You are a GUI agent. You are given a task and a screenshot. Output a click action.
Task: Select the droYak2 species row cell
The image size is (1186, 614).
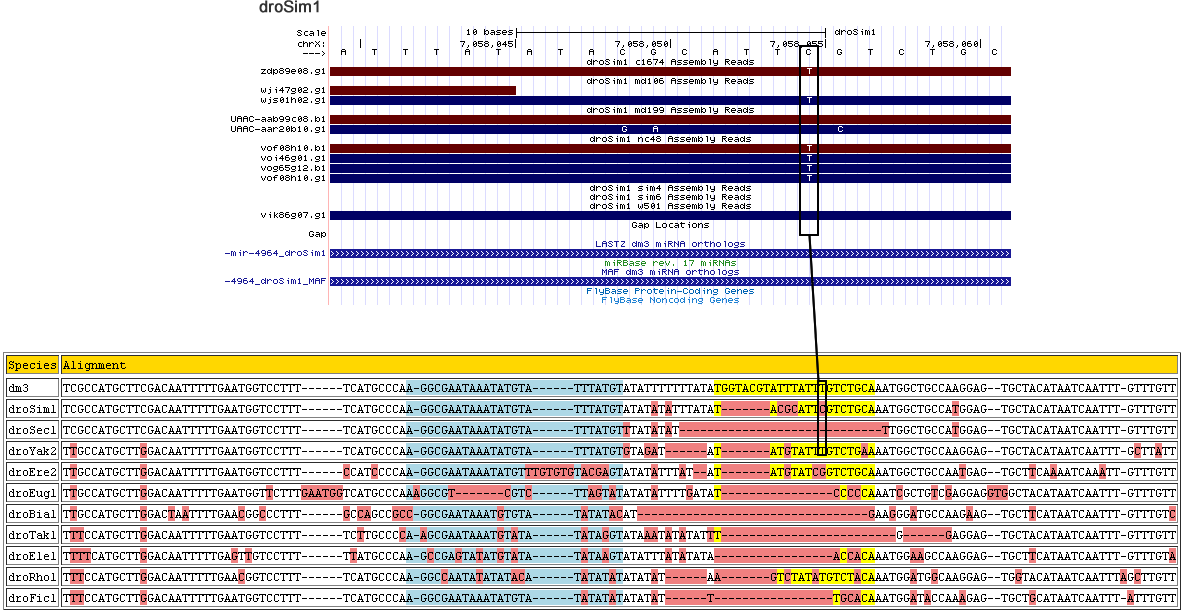tap(32, 451)
